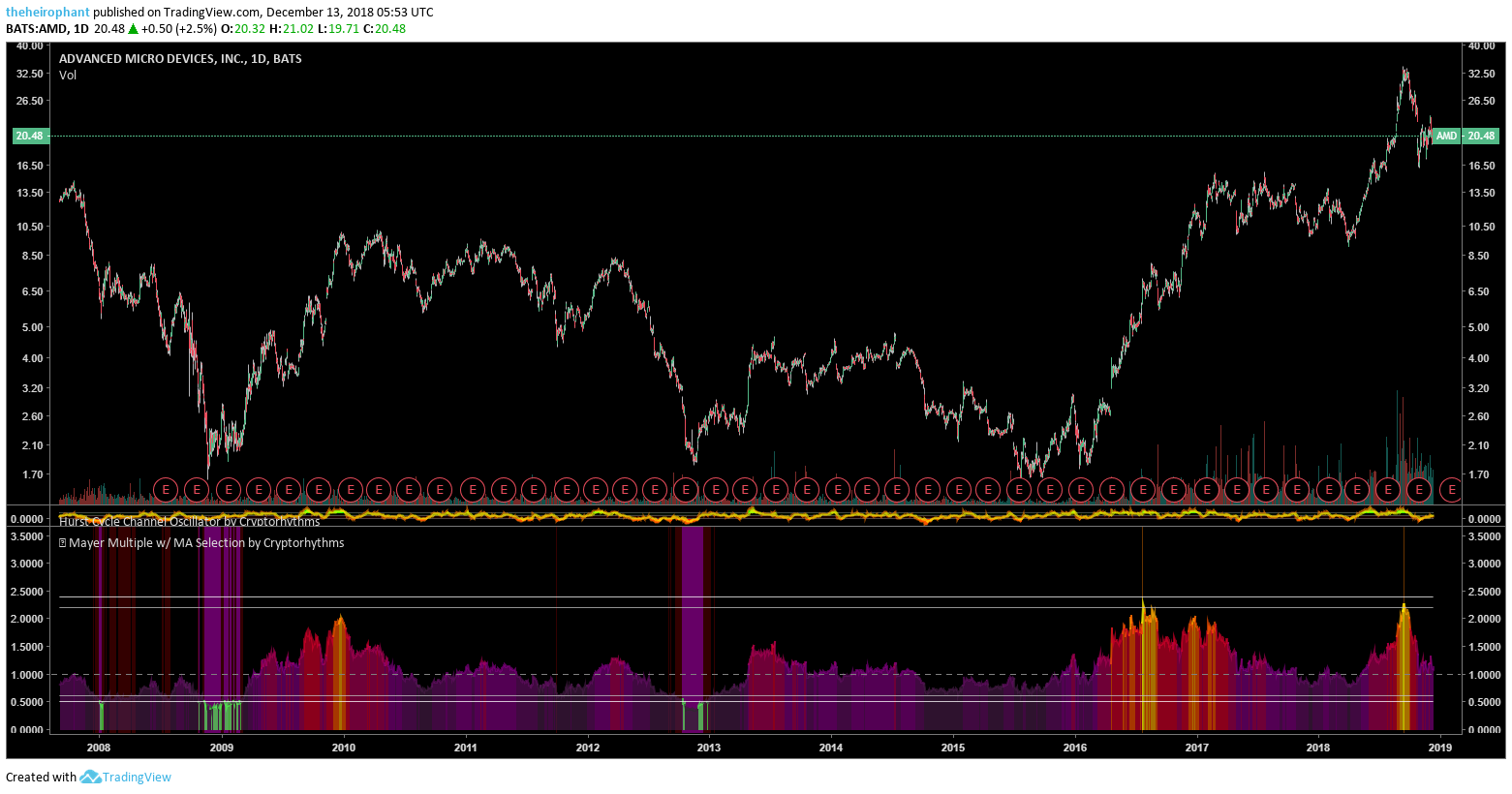Screen dimensions: 1512x794
Task: Select the Mayer Multiple w/ MA Selection label
Action: (x=206, y=543)
